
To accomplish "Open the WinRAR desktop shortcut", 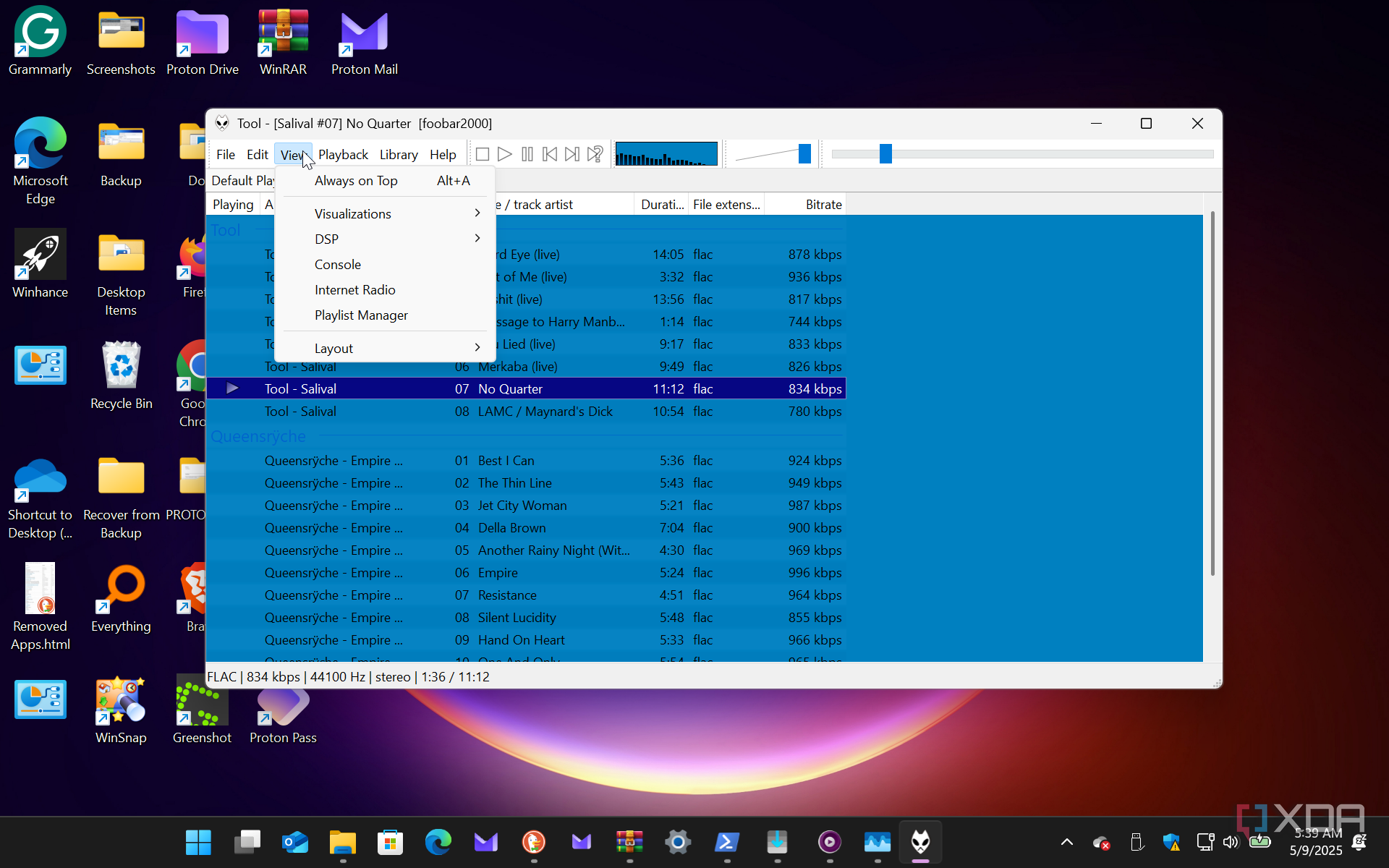I will [x=283, y=42].
